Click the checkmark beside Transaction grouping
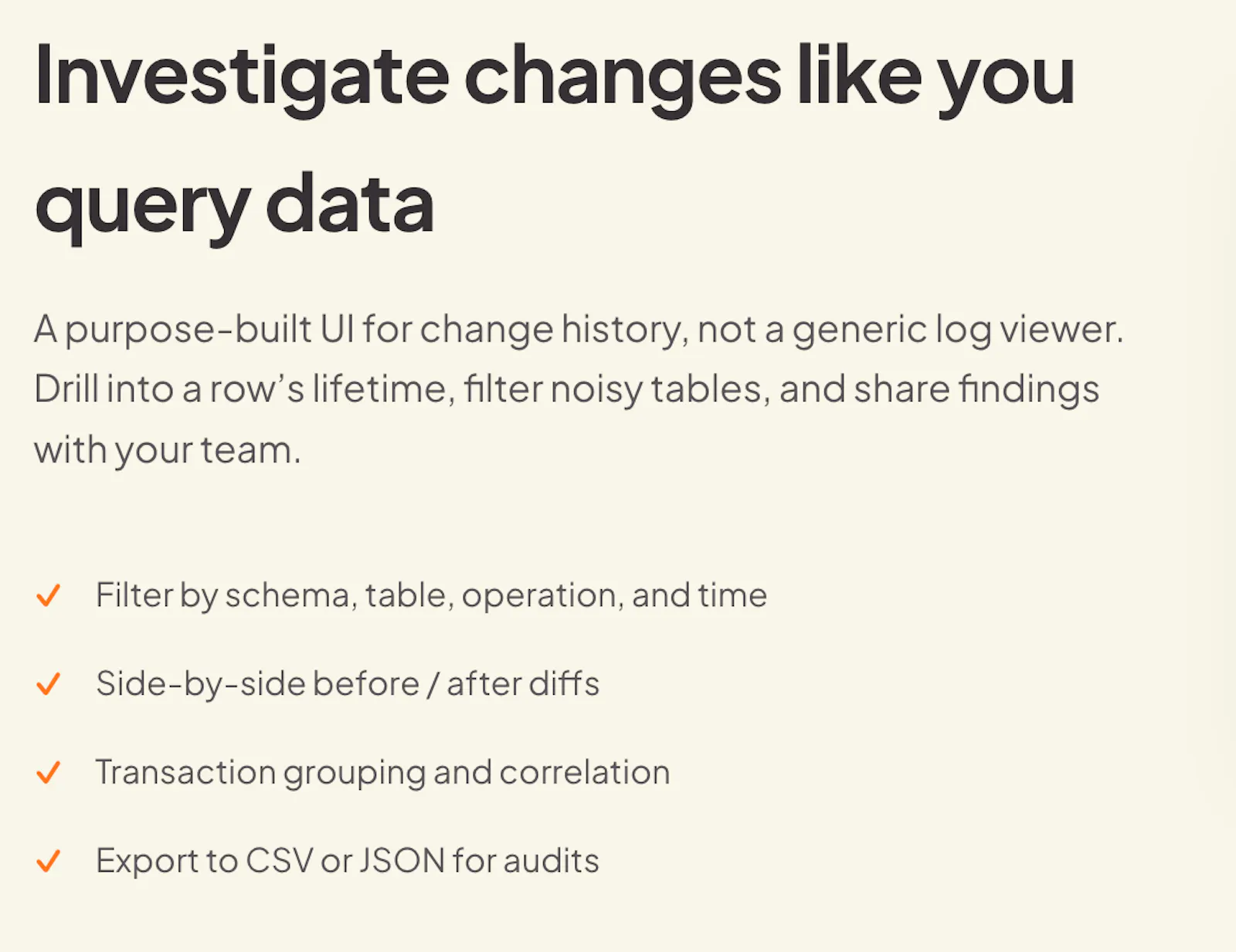 click(x=49, y=772)
